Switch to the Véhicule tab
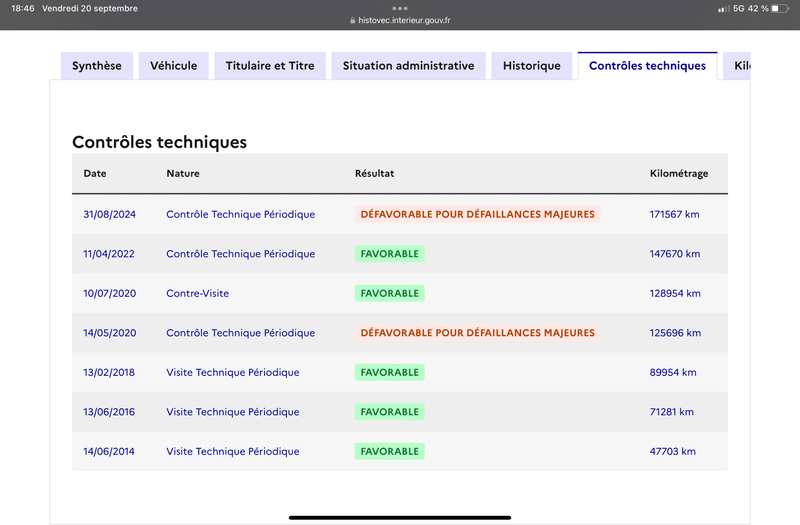The image size is (800, 525). click(x=173, y=66)
